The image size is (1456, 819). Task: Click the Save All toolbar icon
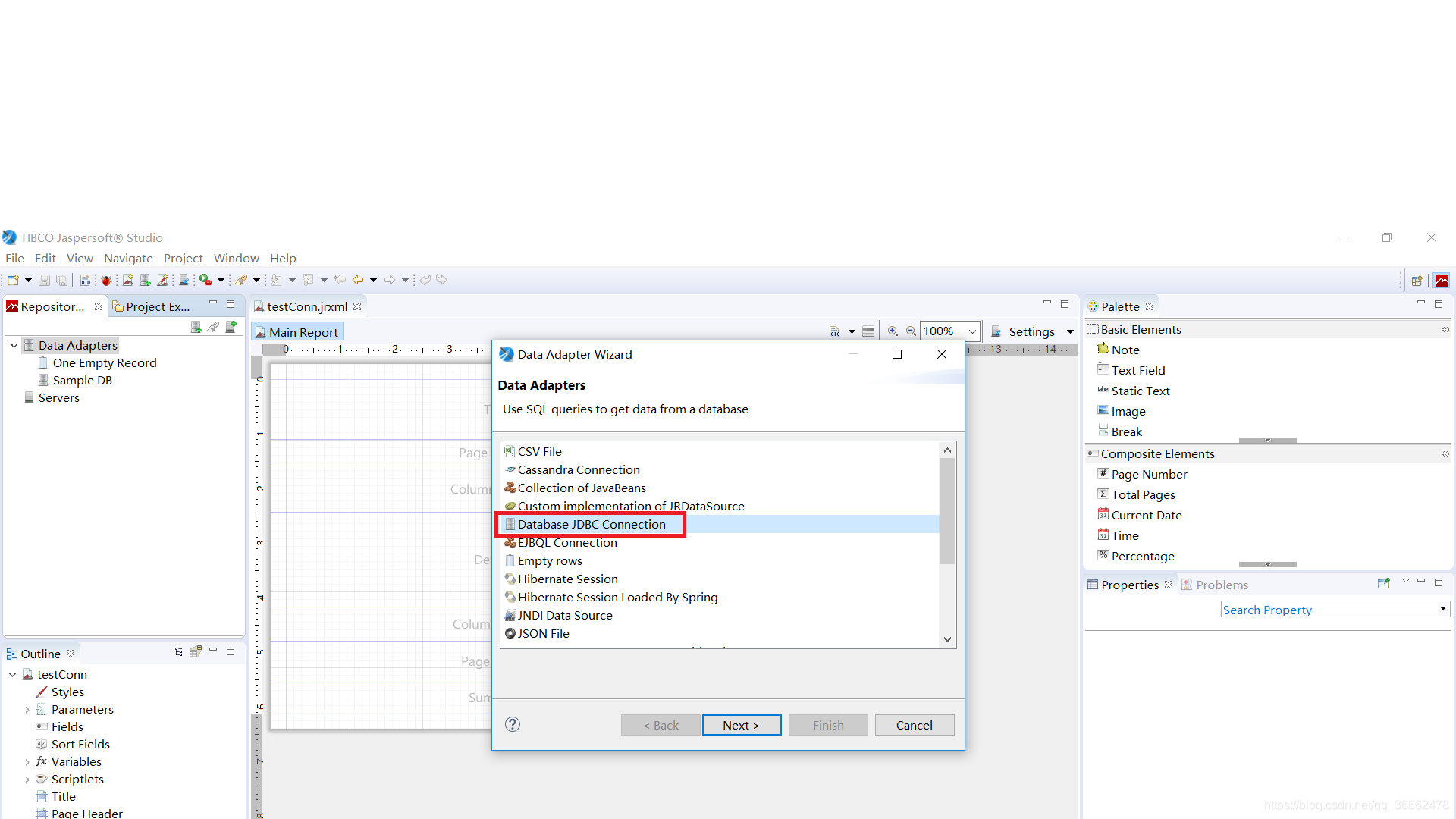[x=62, y=280]
